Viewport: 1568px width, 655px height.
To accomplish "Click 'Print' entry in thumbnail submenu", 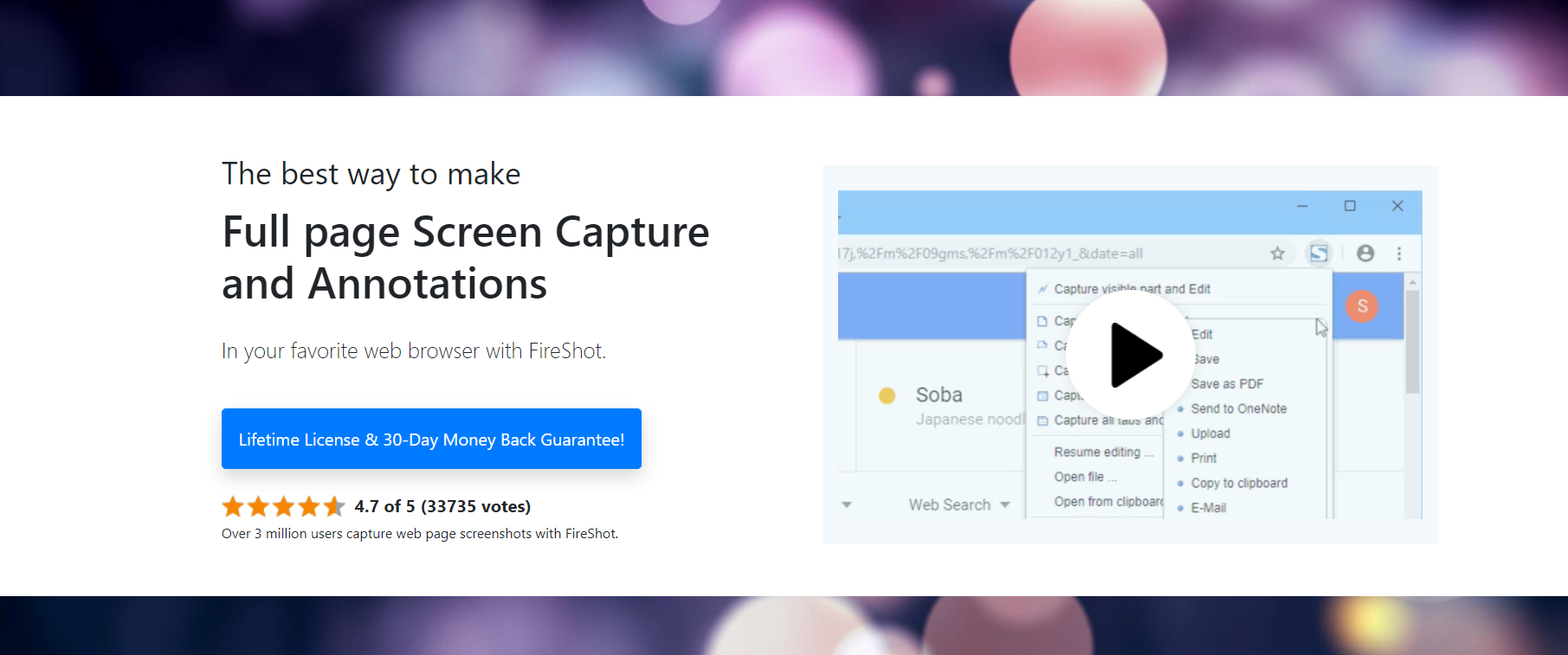I will click(1203, 458).
